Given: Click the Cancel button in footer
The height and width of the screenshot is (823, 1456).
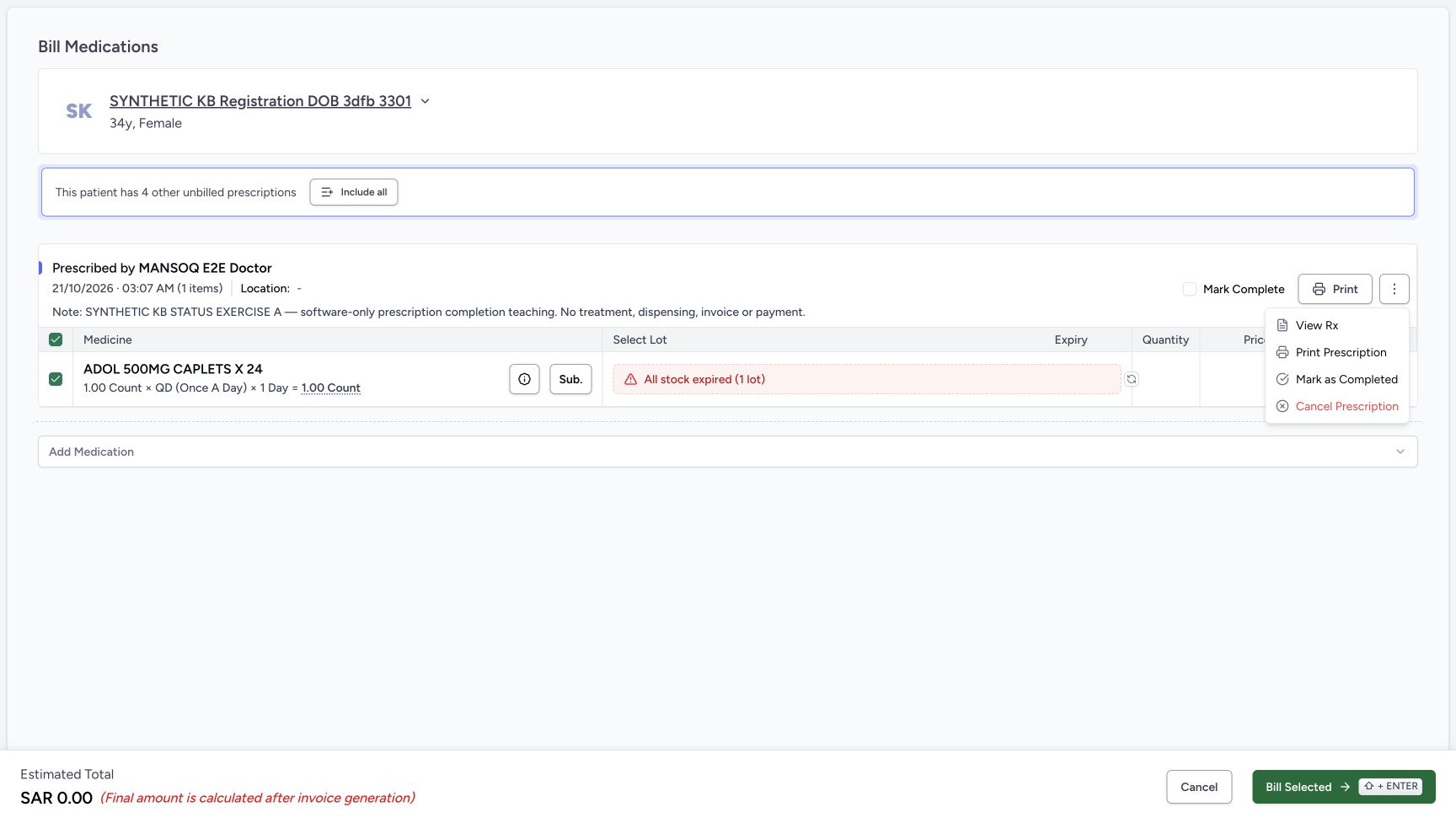Looking at the screenshot, I should click(1199, 787).
